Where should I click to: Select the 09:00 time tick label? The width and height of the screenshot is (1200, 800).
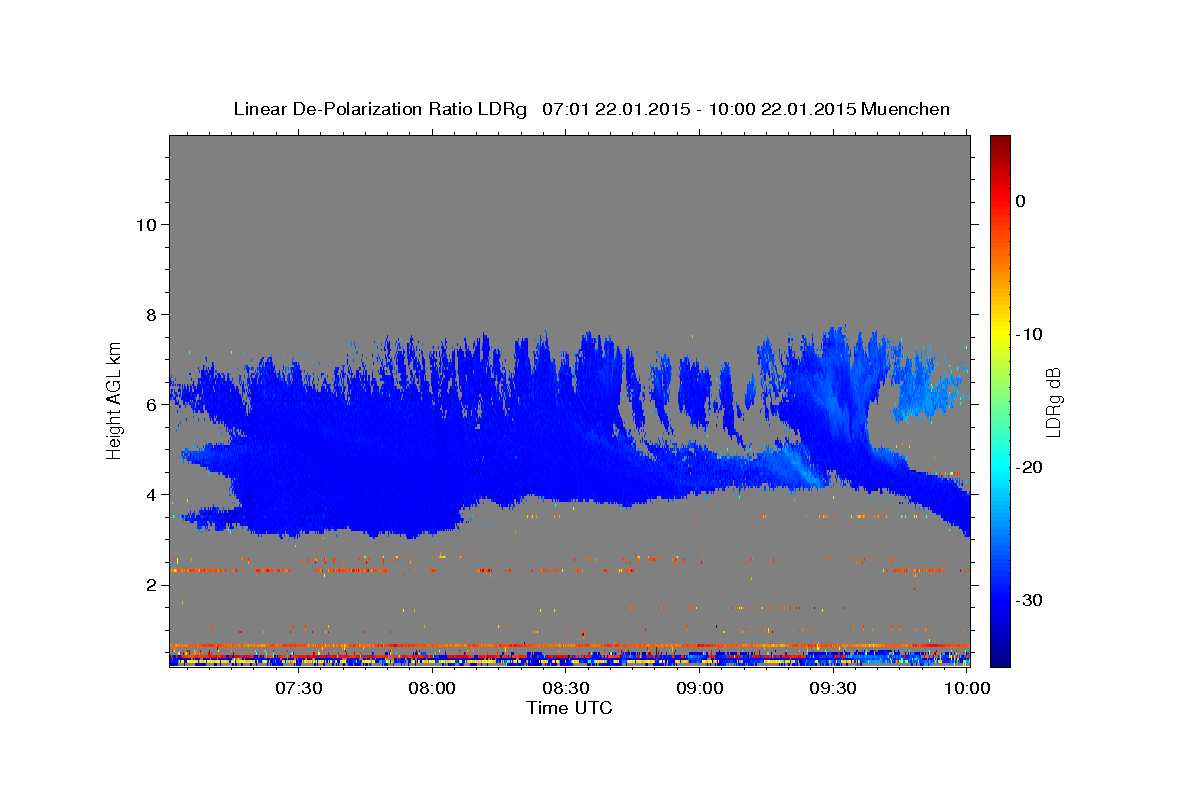click(700, 689)
